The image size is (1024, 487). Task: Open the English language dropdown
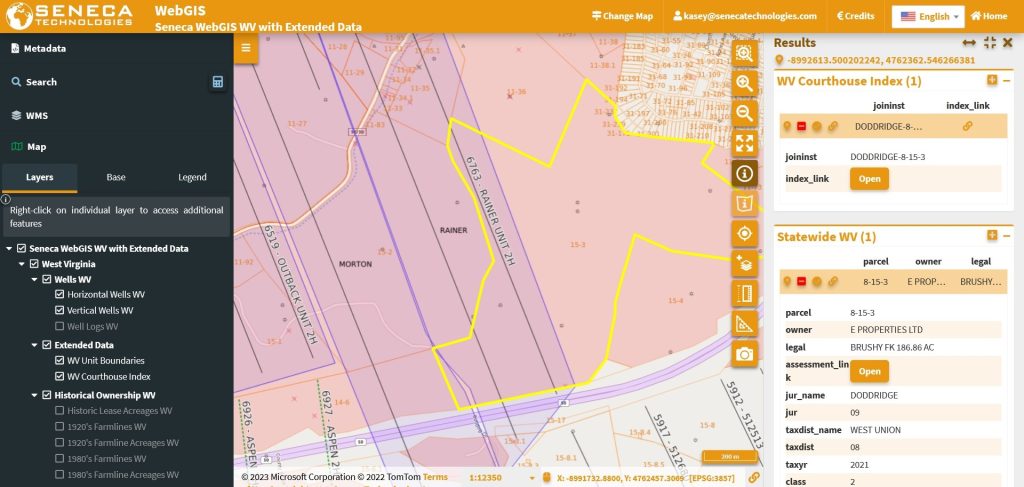click(928, 16)
